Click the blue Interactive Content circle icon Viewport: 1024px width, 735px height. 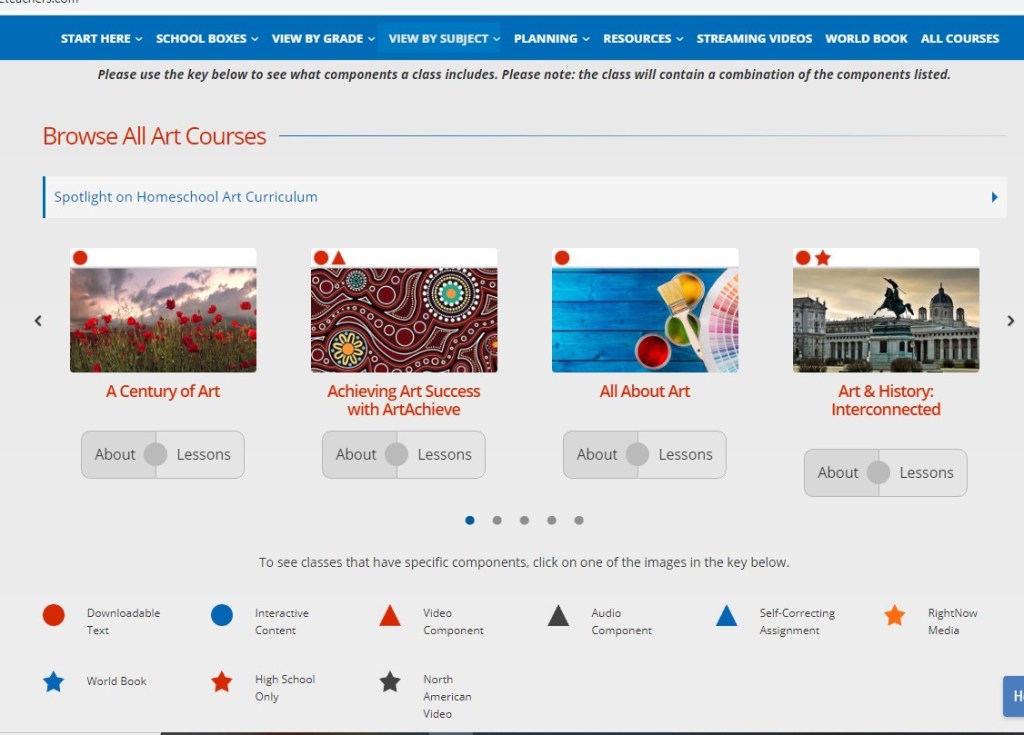coord(222,615)
